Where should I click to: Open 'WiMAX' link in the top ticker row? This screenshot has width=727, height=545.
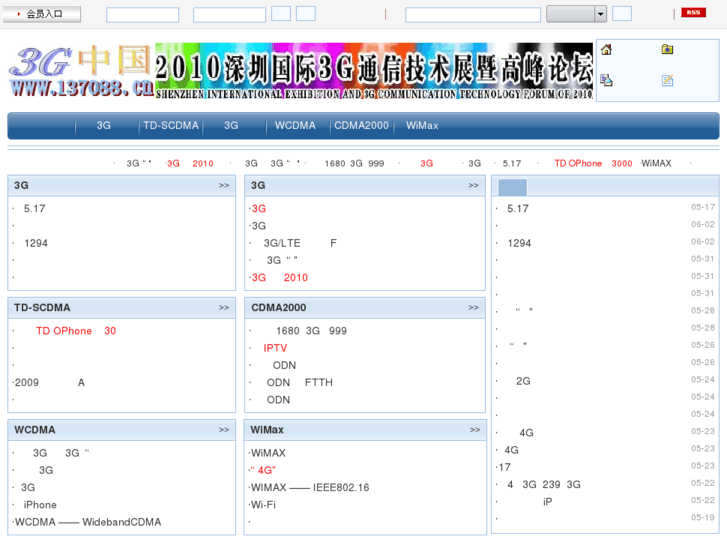coord(656,163)
